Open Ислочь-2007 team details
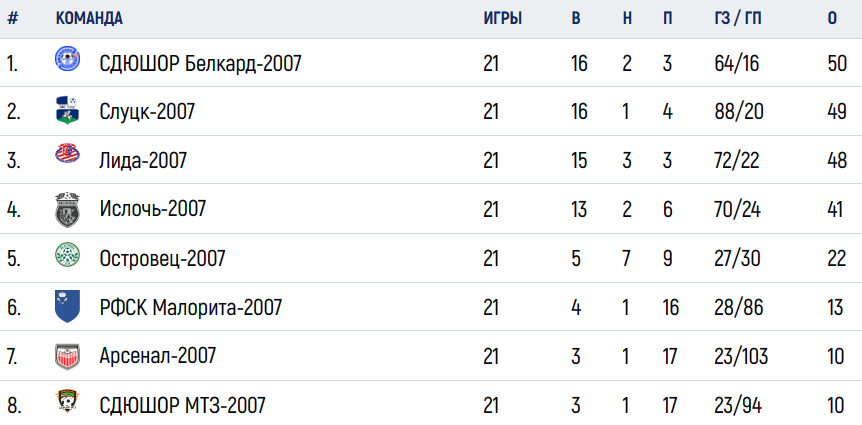The height and width of the screenshot is (425, 862). pos(153,209)
